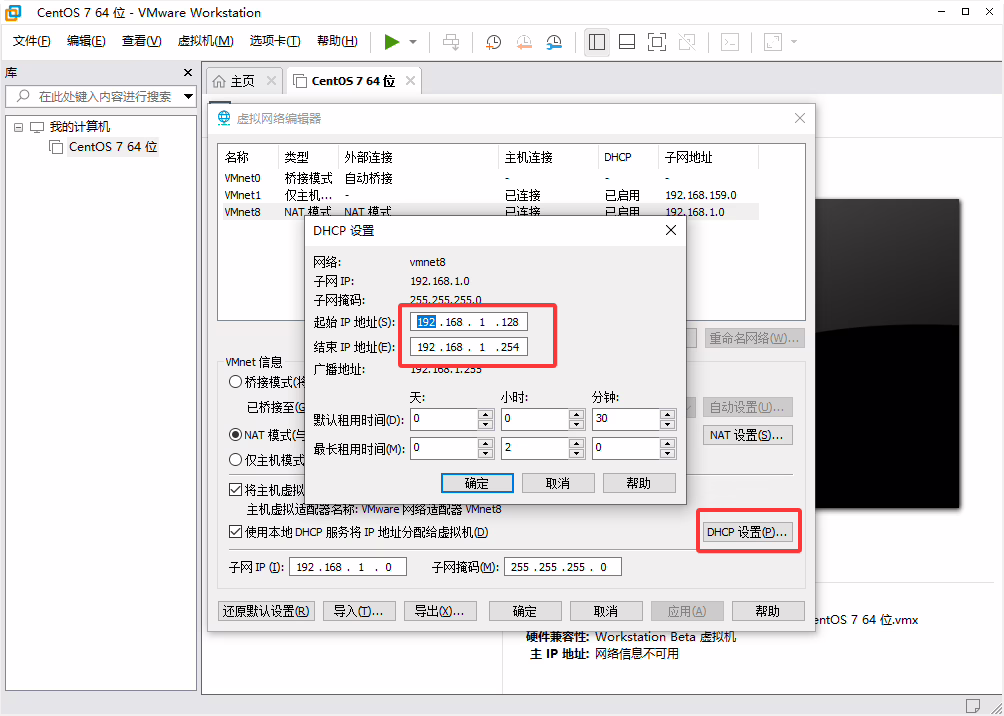Viewport: 1004px width, 716px height.
Task: Confirm DHCP settings with 确定 button
Action: 477,483
